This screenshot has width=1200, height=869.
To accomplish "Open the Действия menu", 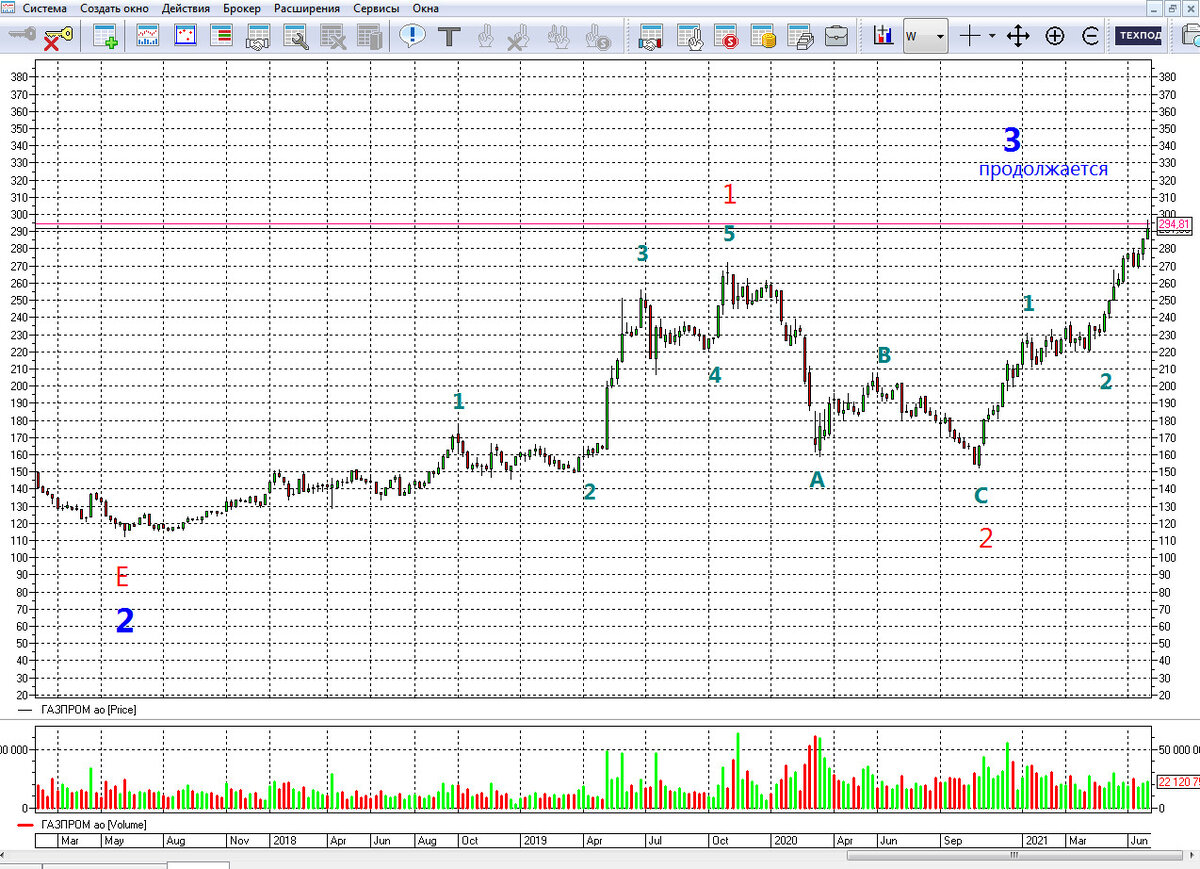I will (x=186, y=8).
